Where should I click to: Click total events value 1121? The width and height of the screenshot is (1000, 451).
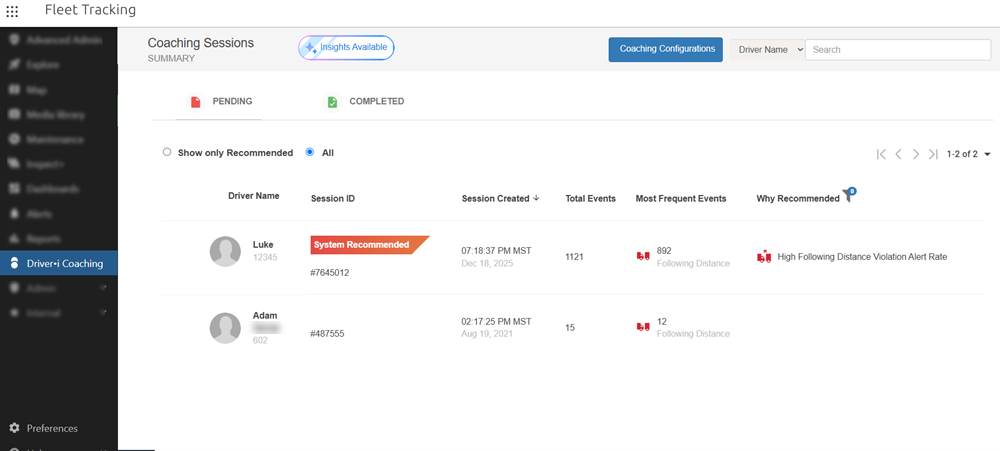coord(575,256)
